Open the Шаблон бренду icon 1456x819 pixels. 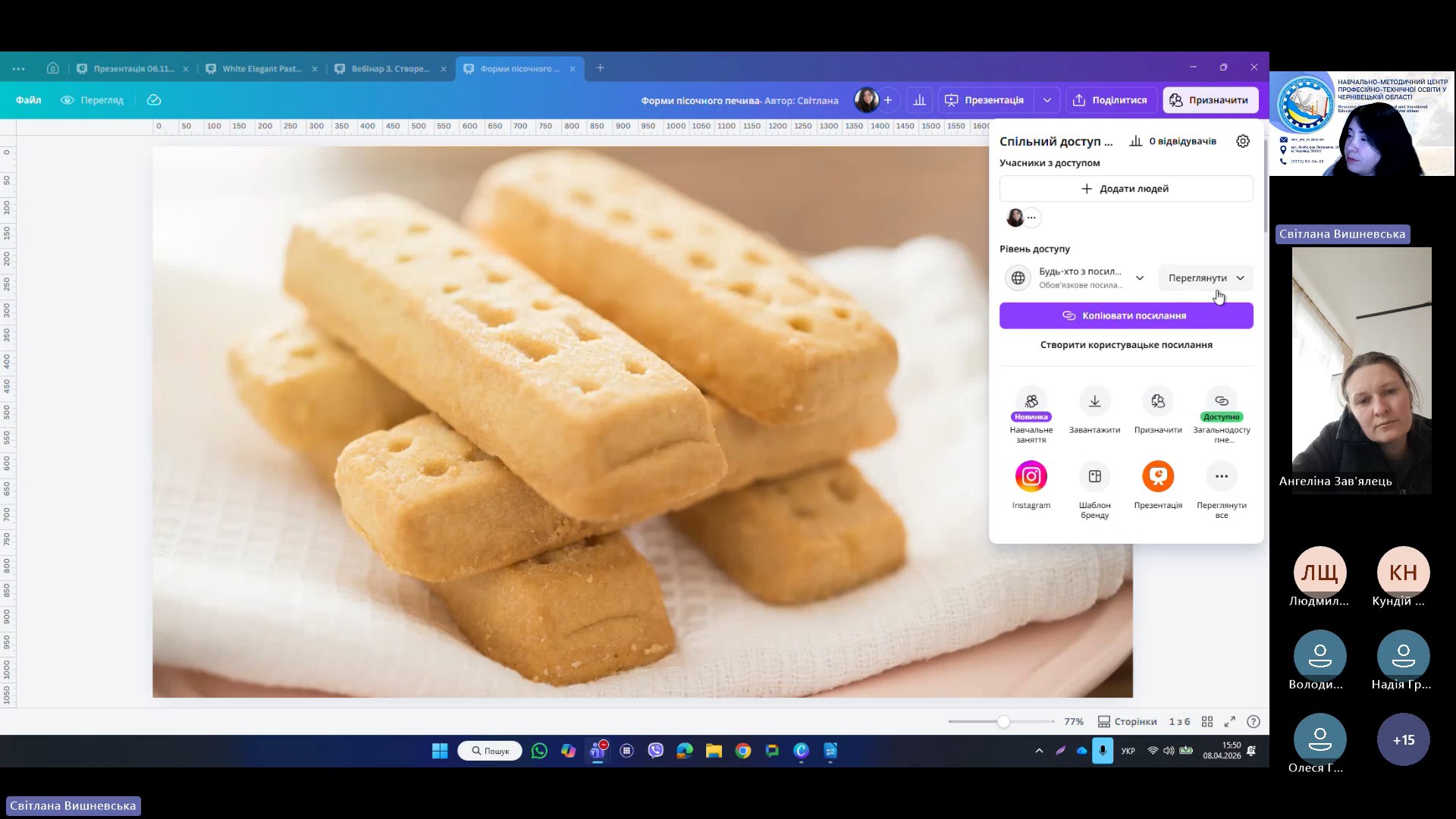click(x=1094, y=476)
